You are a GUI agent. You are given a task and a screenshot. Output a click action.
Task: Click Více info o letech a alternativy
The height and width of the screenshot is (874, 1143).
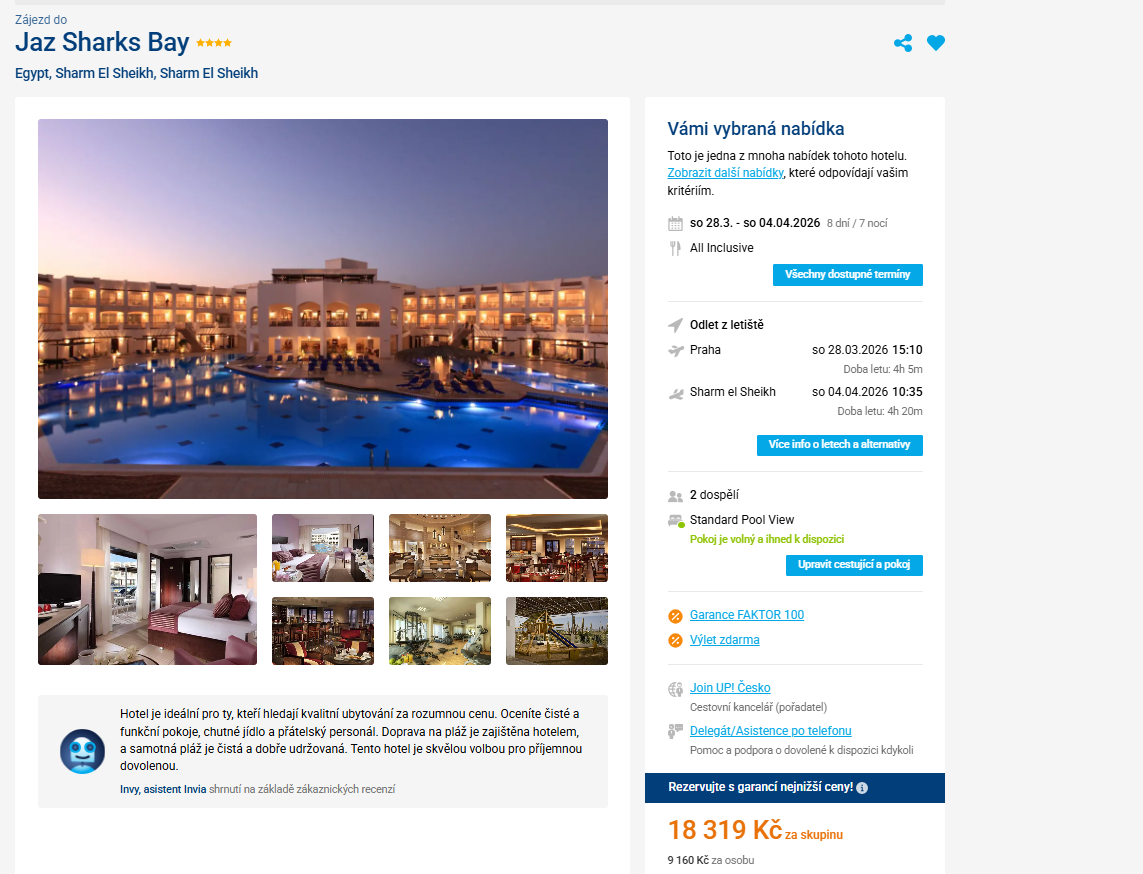coord(840,445)
